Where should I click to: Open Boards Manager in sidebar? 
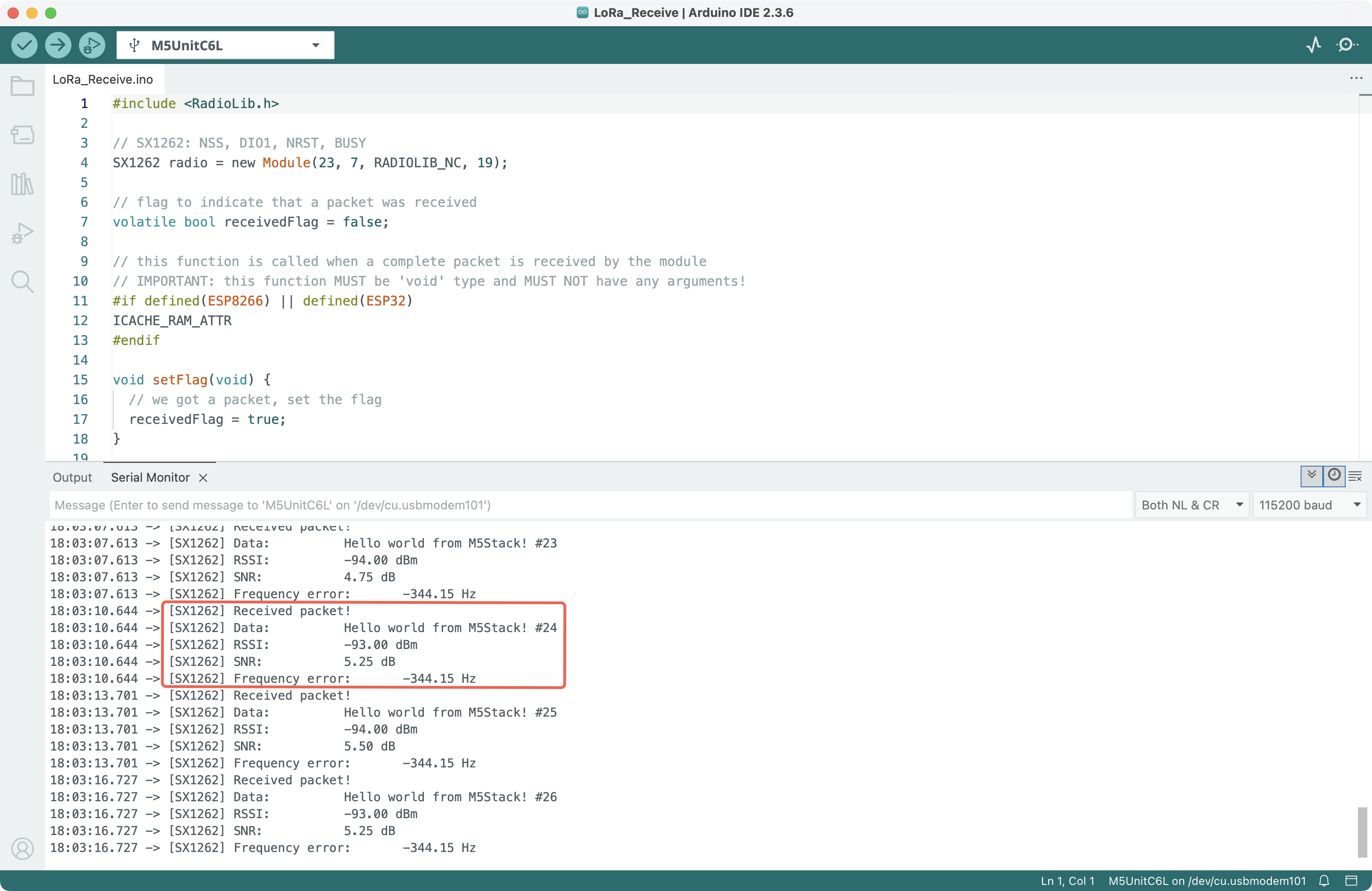point(23,135)
